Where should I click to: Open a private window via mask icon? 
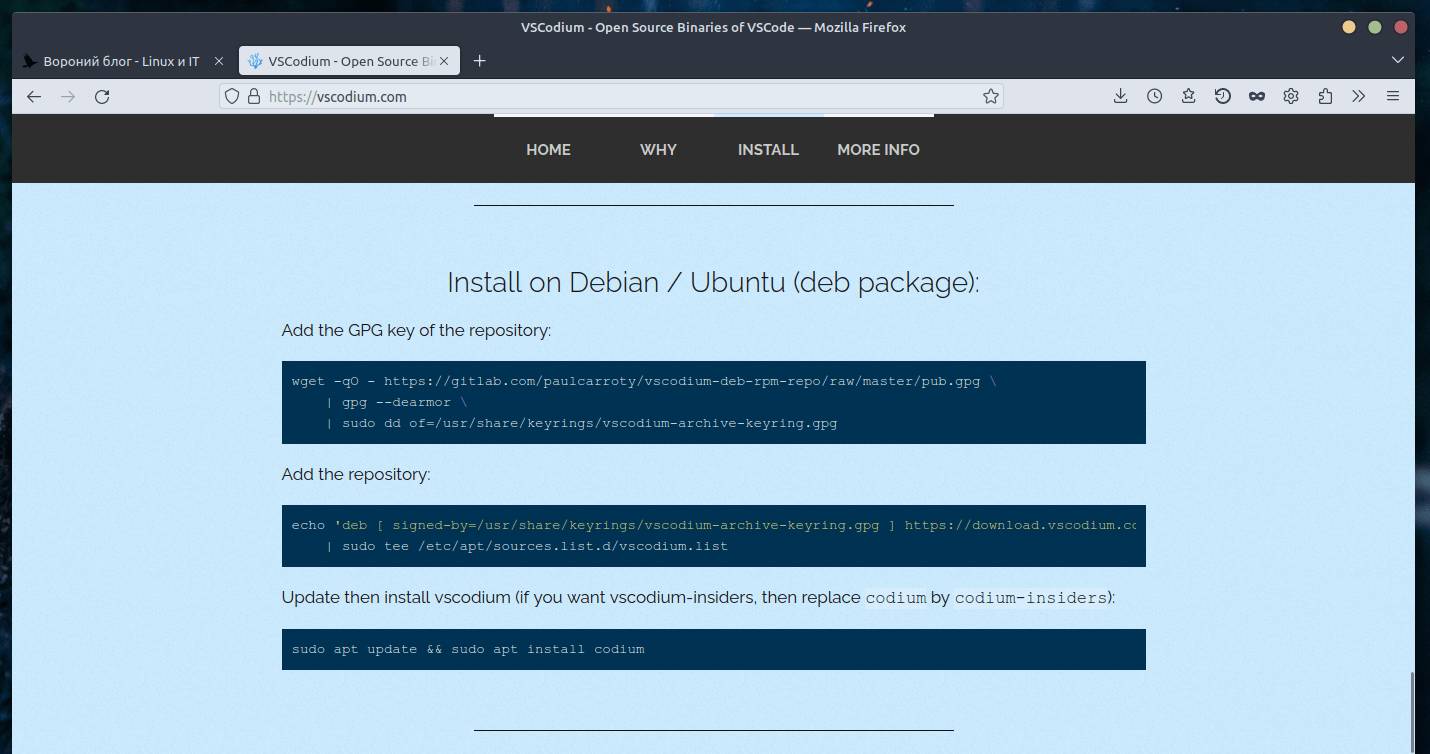pyautogui.click(x=1257, y=97)
